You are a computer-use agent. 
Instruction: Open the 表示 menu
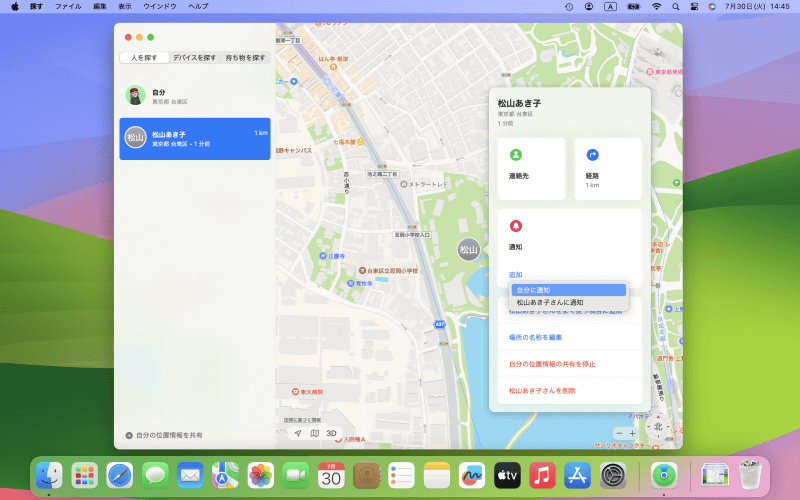tap(124, 7)
